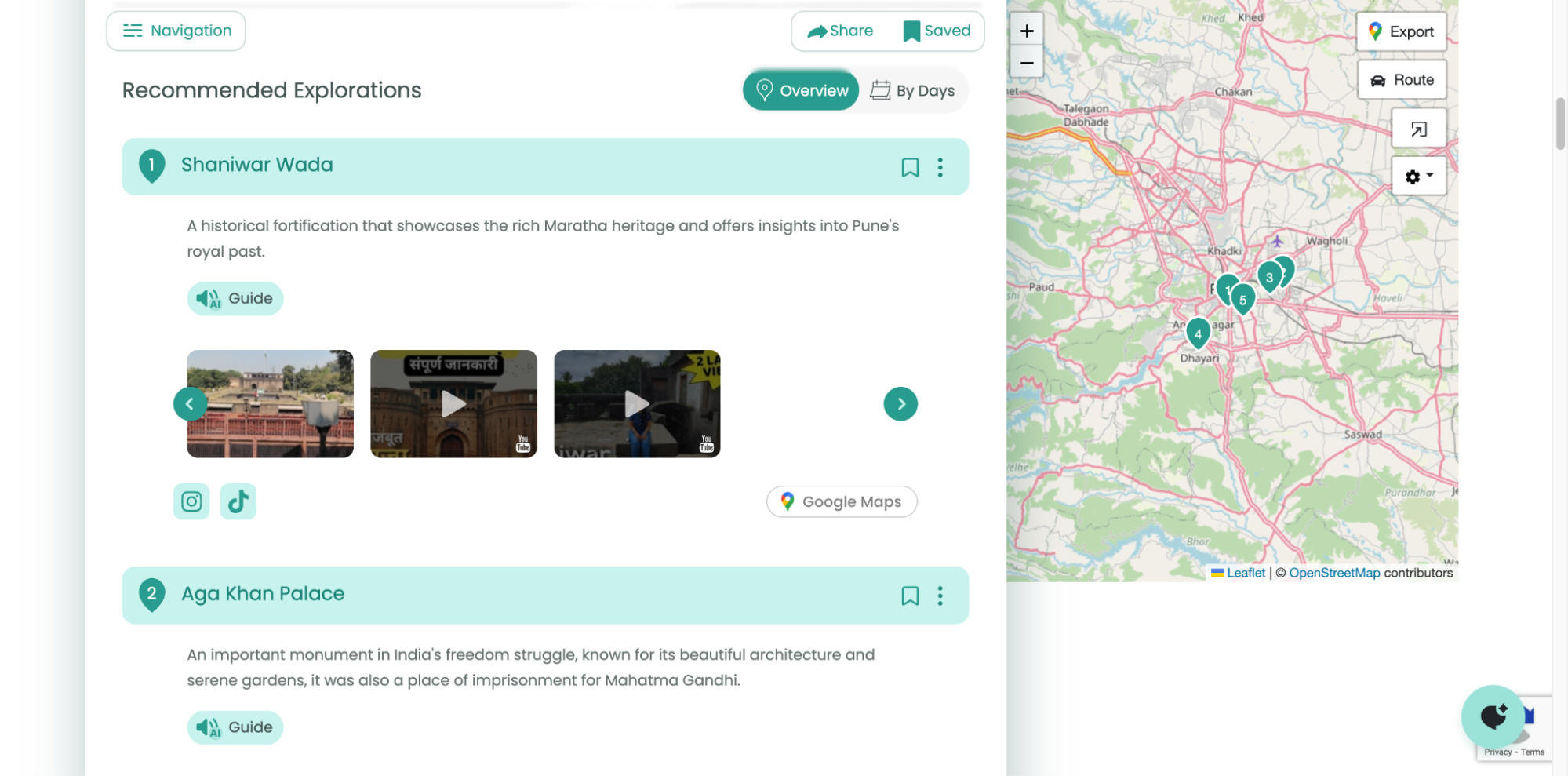
Task: Click the page vertical scrollbar
Action: [x=1560, y=124]
